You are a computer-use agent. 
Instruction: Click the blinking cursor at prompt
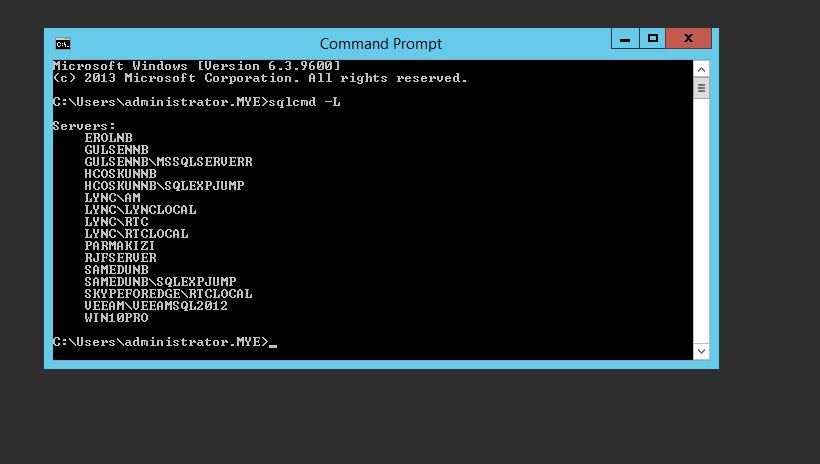(x=273, y=345)
